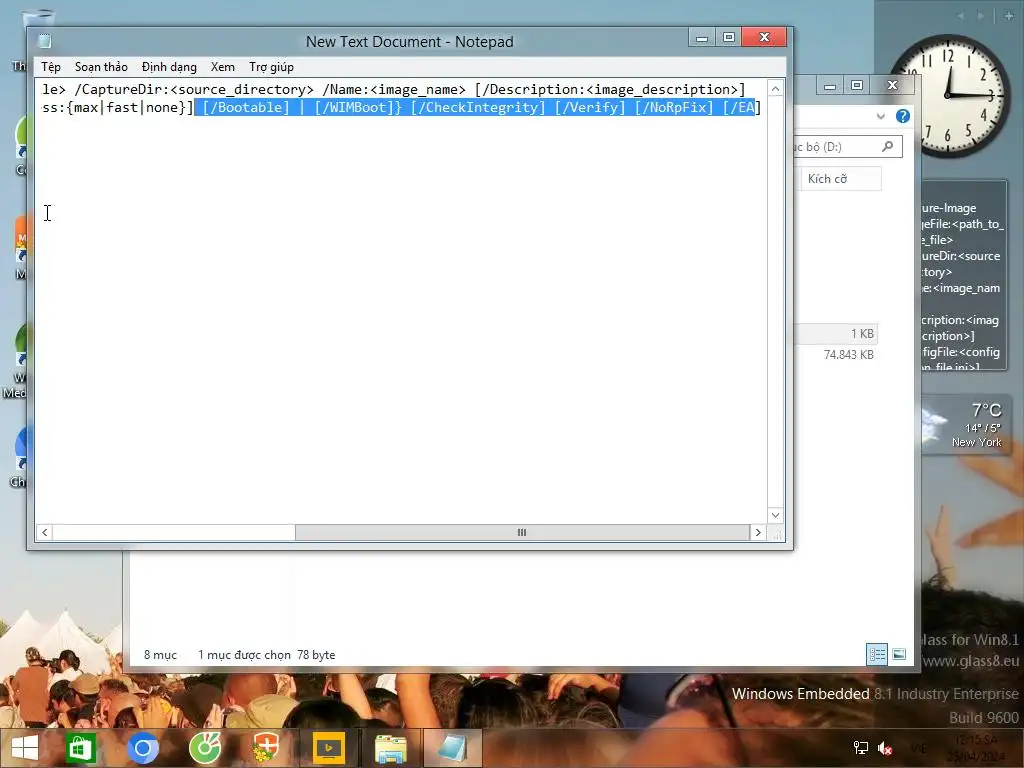Click the taskbar date and time

point(976,748)
